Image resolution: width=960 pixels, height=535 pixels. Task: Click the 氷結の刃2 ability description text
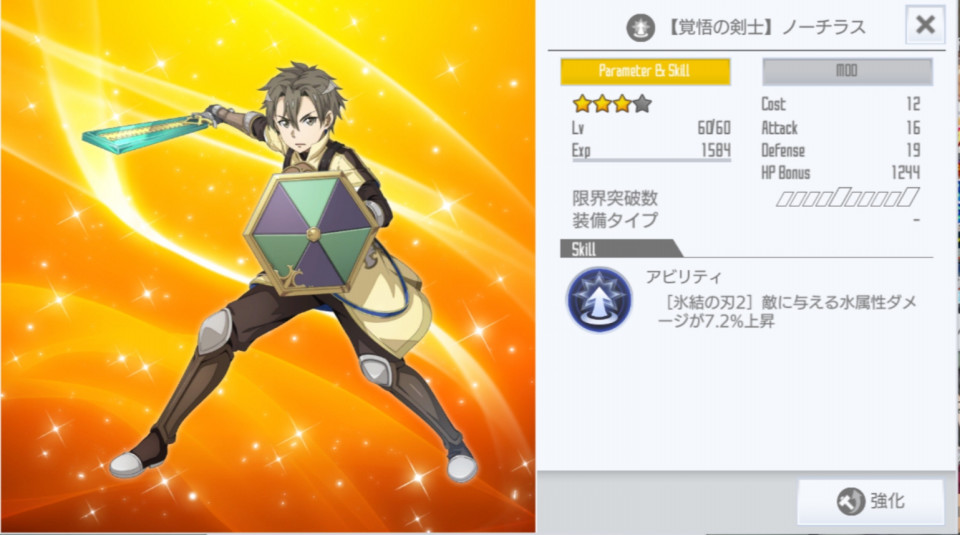tap(787, 311)
